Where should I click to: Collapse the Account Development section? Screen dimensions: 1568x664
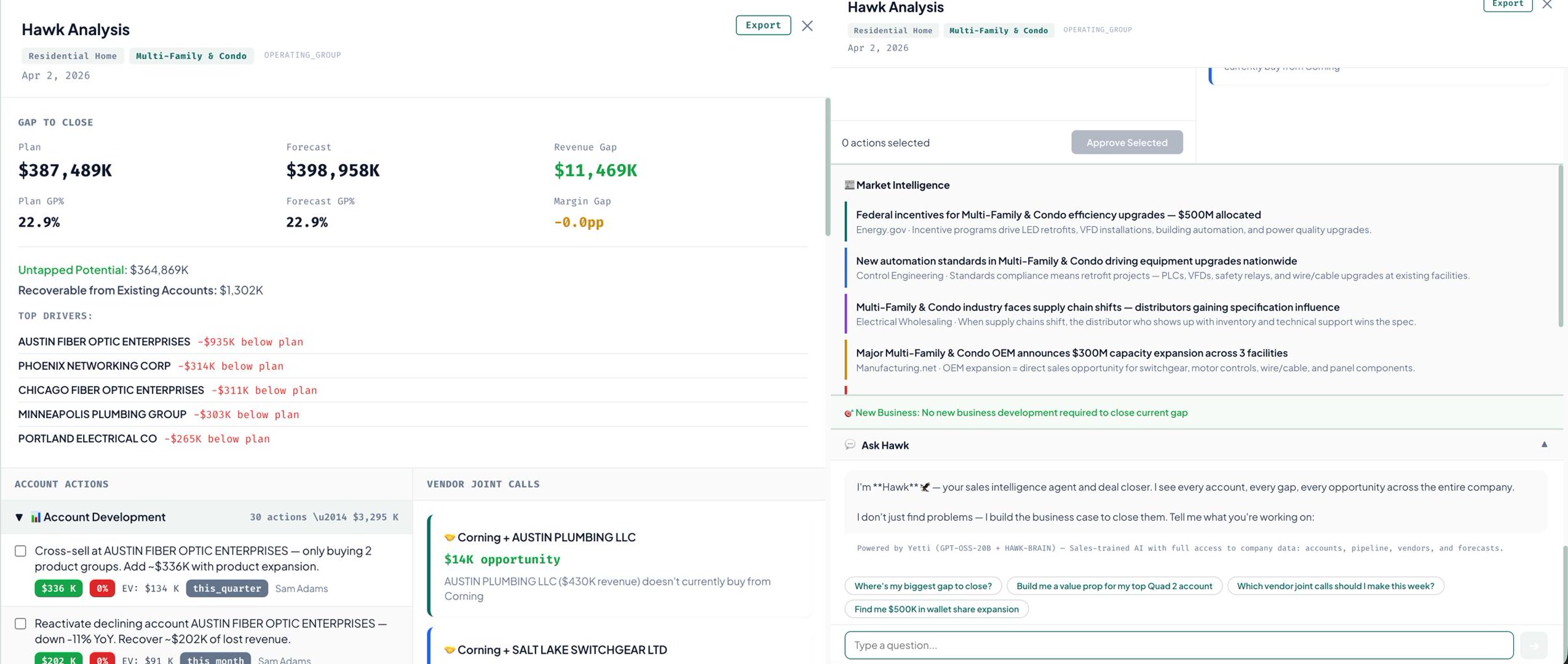click(19, 517)
